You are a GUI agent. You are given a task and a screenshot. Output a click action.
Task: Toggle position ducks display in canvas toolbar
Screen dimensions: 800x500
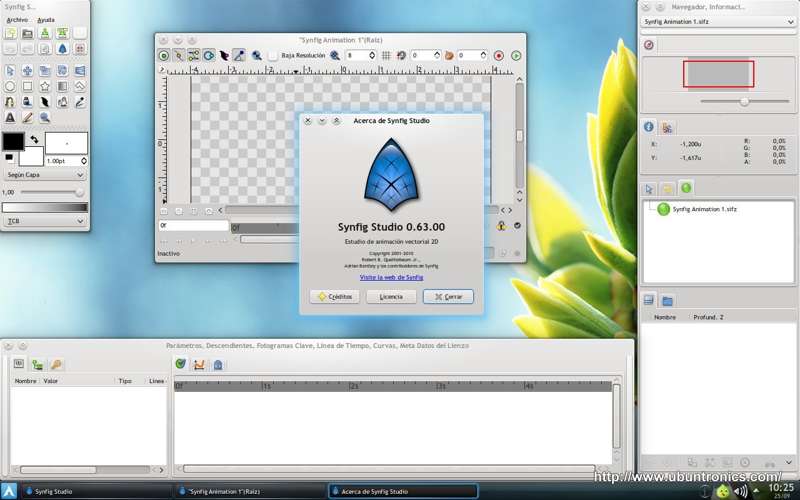point(164,56)
